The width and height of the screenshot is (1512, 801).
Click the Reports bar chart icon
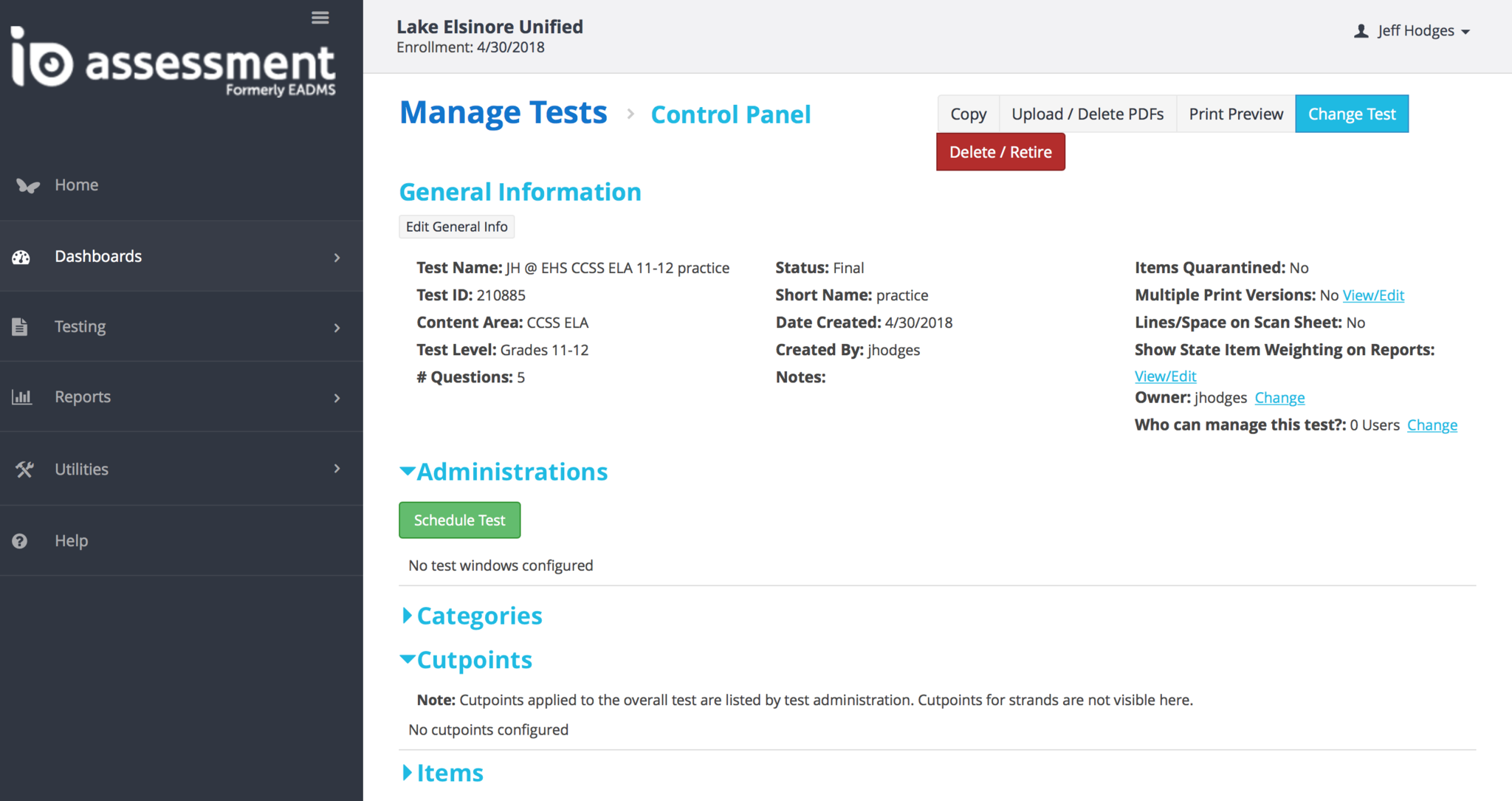click(21, 397)
